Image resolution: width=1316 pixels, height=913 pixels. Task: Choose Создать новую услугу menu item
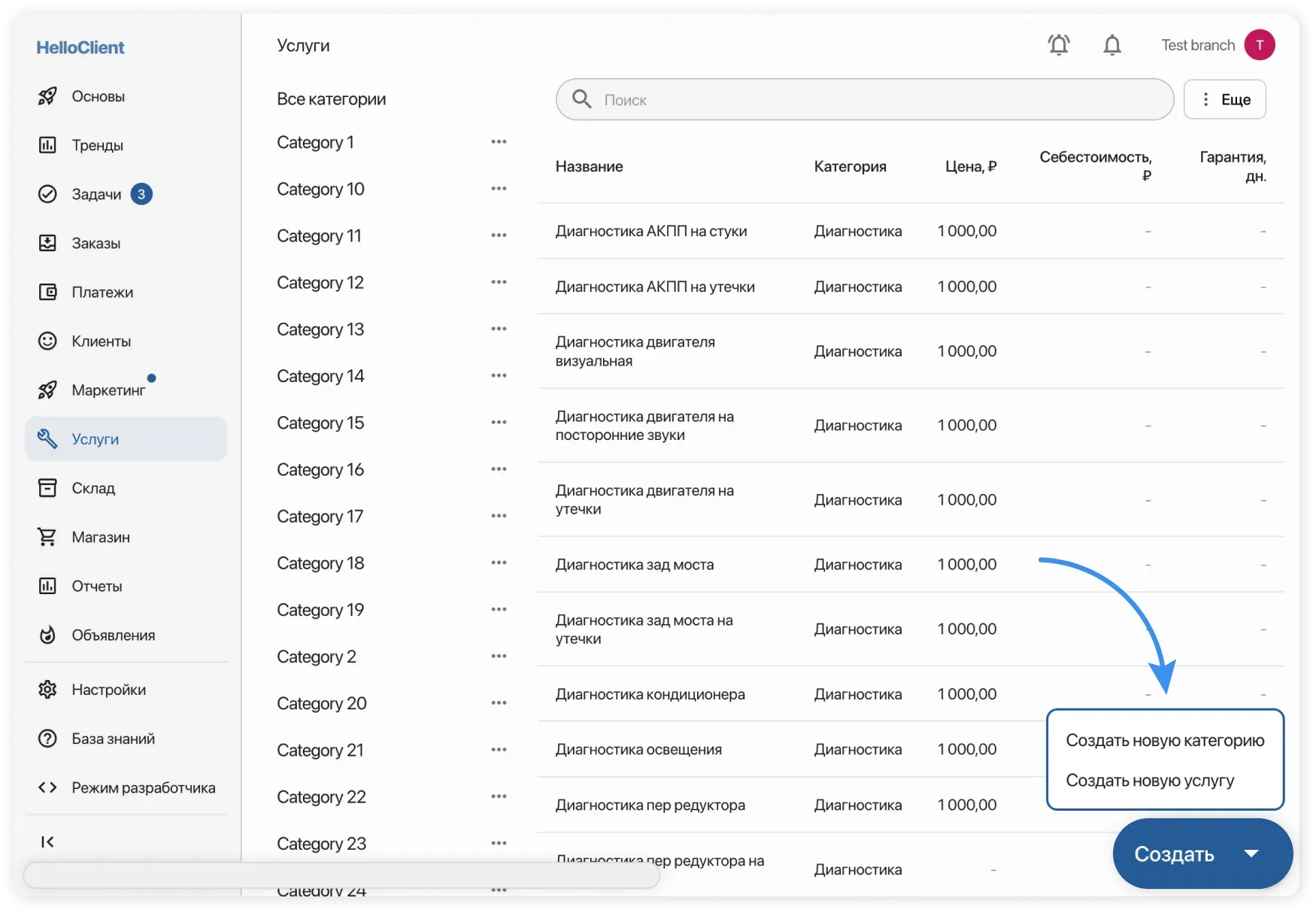click(1150, 781)
